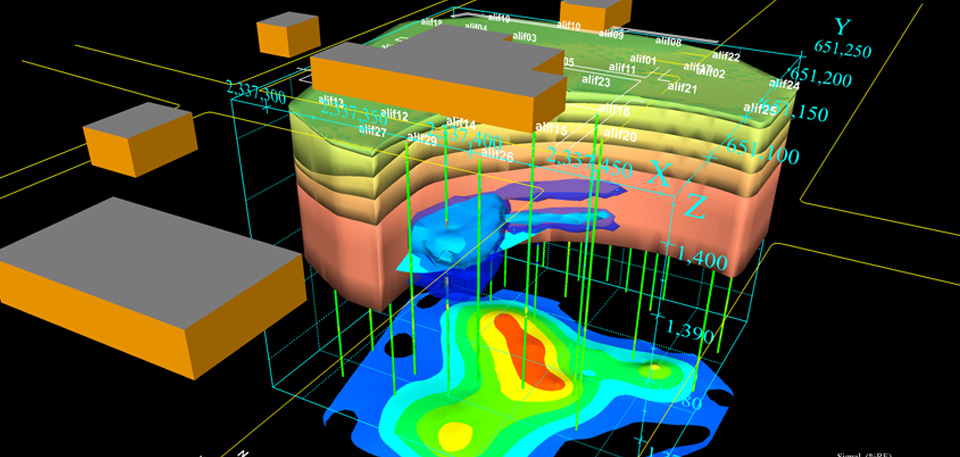
Task: Select the alif25 borehole label
Action: click(761, 108)
